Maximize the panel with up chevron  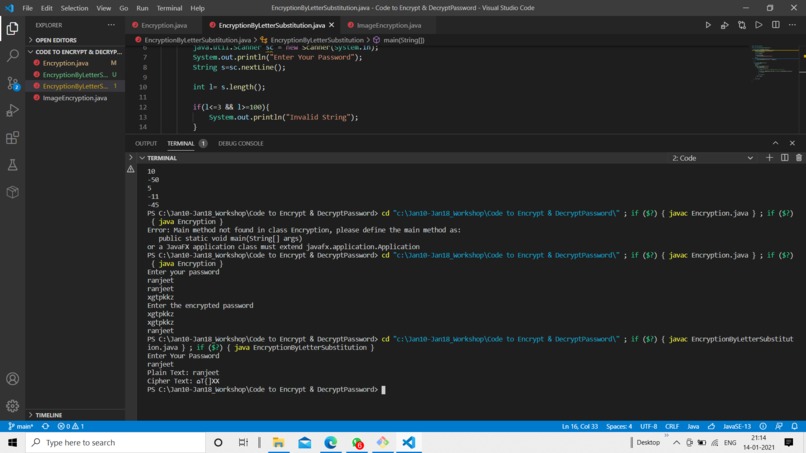point(775,143)
